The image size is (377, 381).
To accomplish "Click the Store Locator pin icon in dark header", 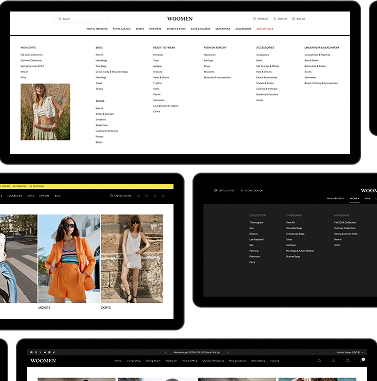I will (x=242, y=191).
